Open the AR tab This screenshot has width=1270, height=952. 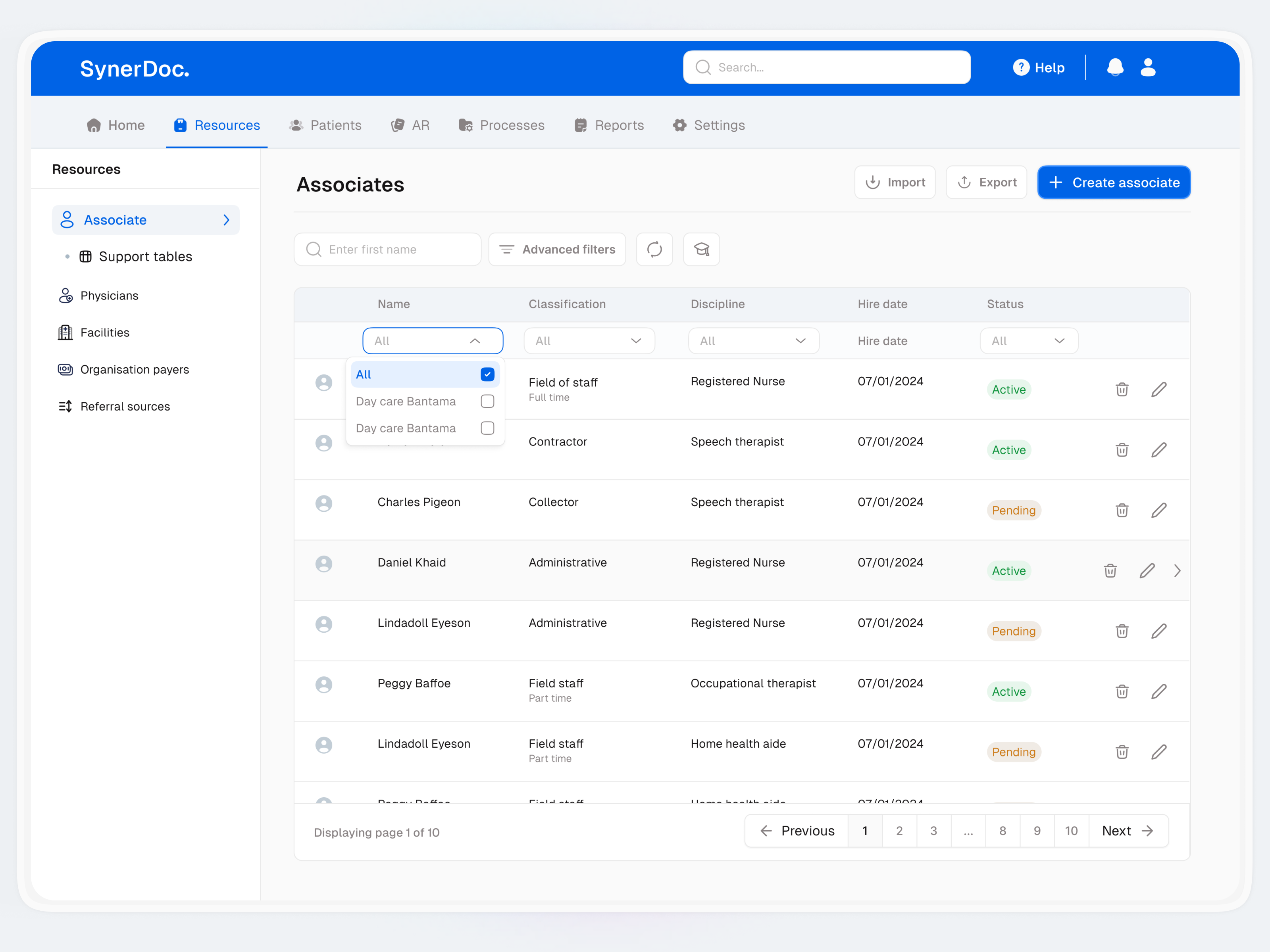[410, 125]
